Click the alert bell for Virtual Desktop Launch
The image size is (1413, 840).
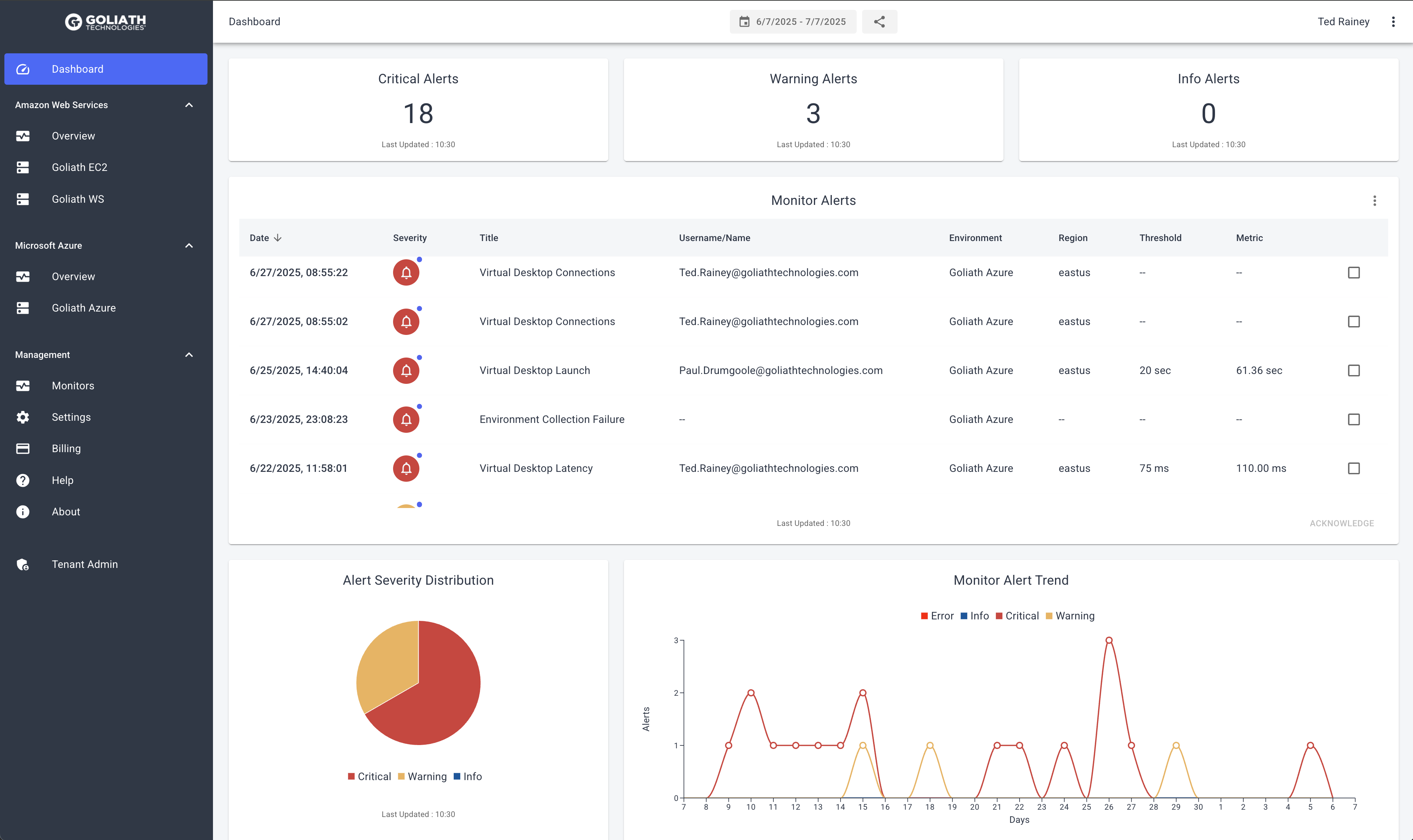point(406,371)
